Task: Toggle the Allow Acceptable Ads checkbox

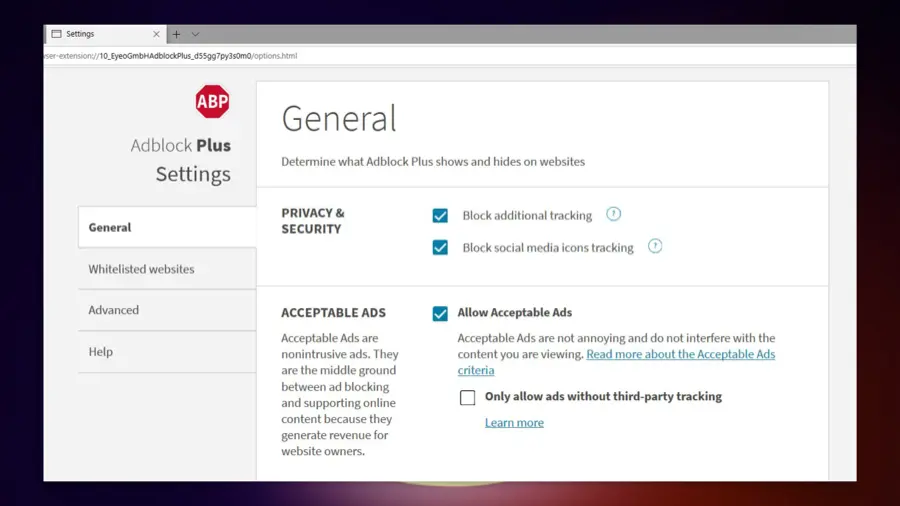Action: coord(440,313)
